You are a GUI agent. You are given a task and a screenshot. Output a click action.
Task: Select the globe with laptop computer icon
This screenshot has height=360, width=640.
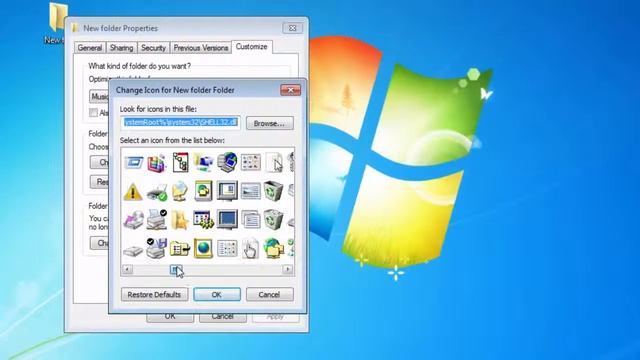[x=227, y=162]
